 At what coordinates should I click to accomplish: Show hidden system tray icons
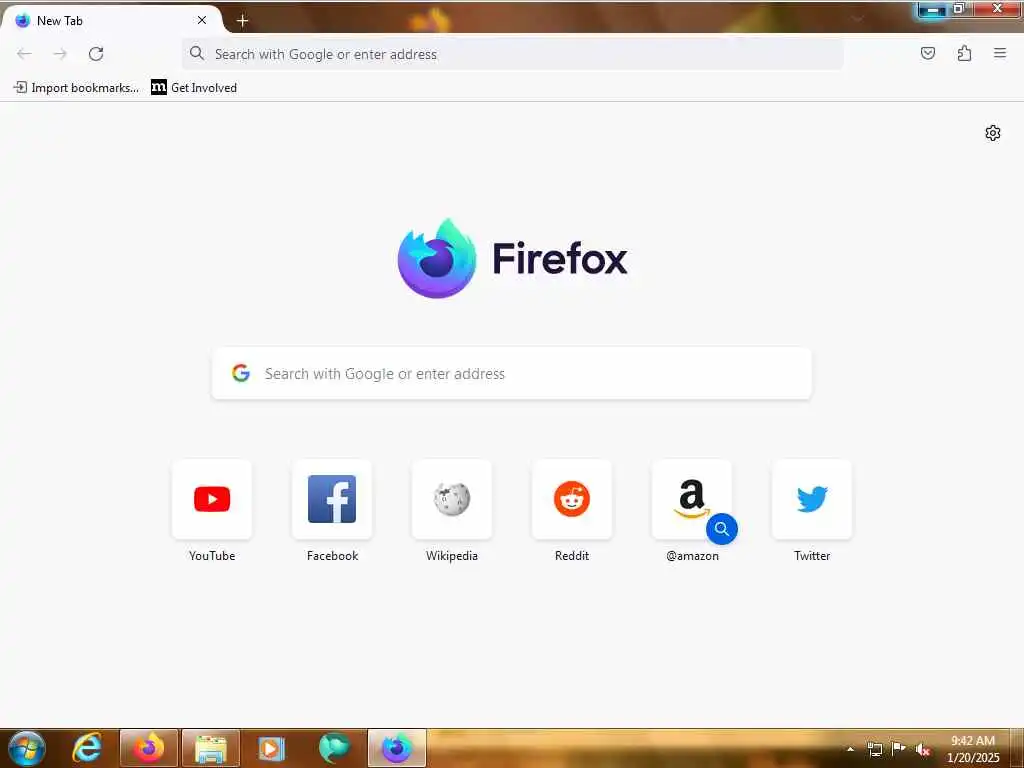(x=850, y=750)
